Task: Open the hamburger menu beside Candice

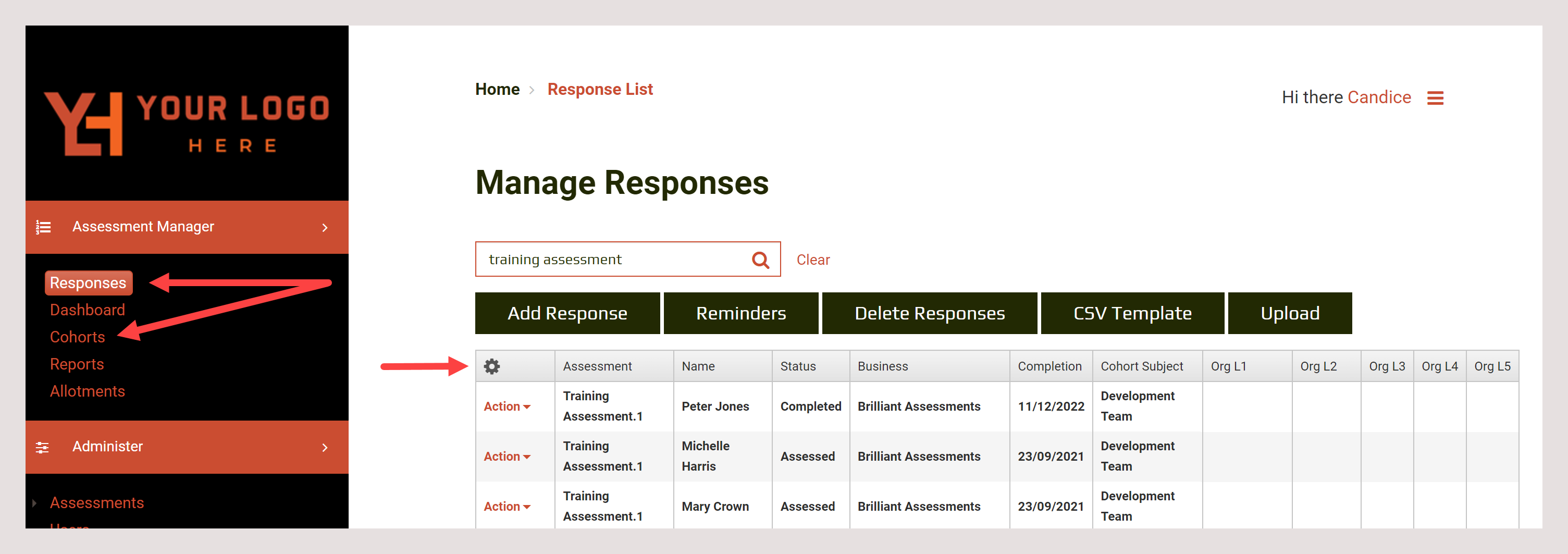Action: [1436, 97]
